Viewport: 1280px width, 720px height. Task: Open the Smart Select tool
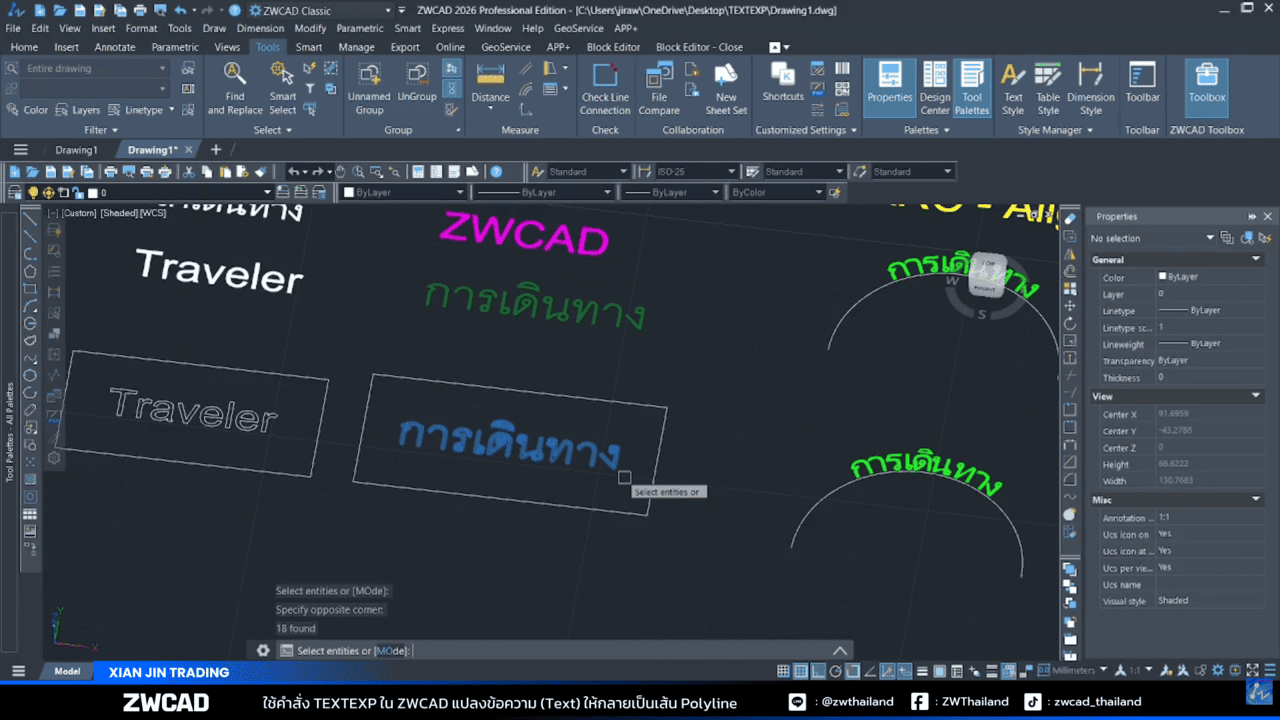point(282,84)
